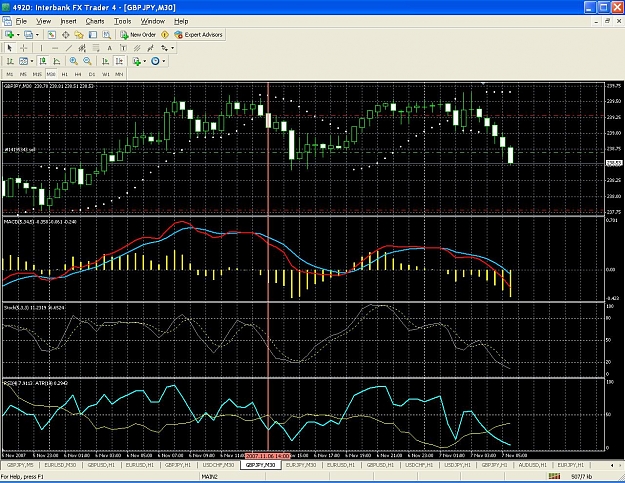
Task: Expand the Indicators list dropdown arrow
Action: pyautogui.click(x=145, y=61)
